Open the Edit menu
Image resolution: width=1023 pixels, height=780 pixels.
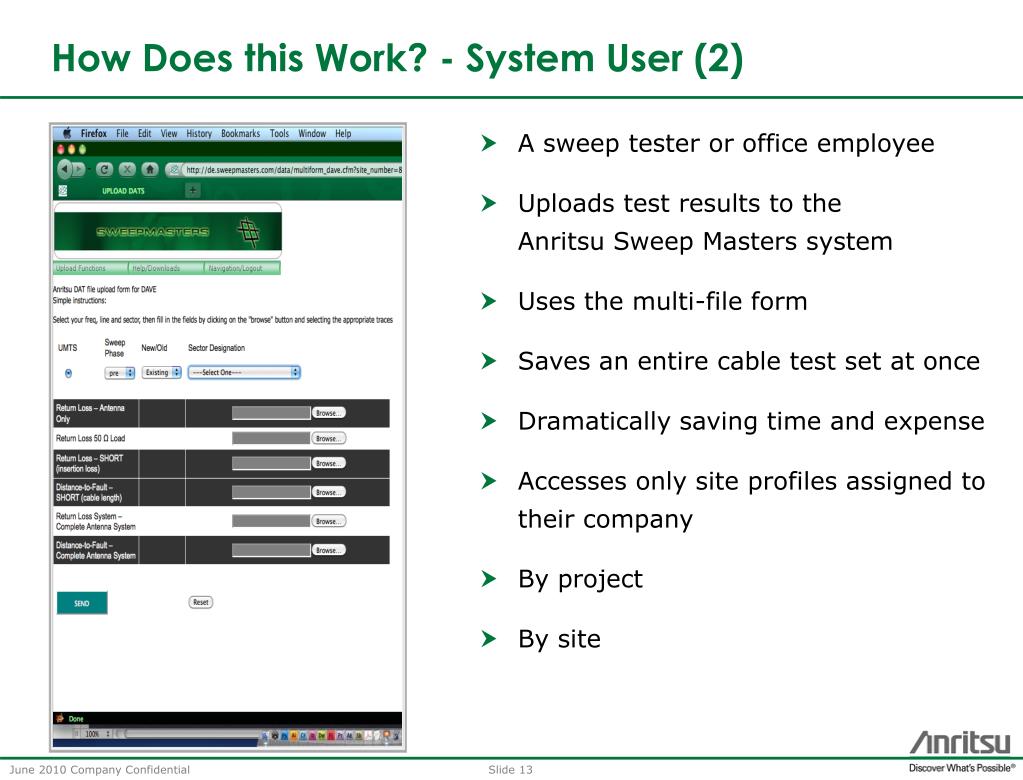(144, 133)
